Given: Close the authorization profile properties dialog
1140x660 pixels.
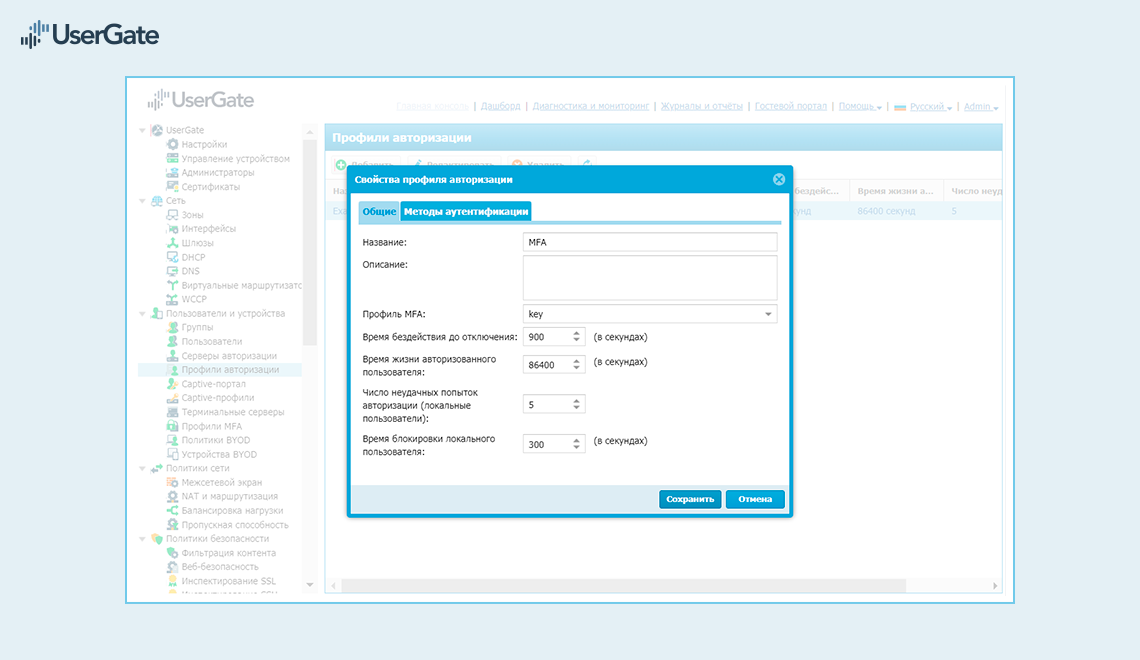Looking at the screenshot, I should pos(778,180).
